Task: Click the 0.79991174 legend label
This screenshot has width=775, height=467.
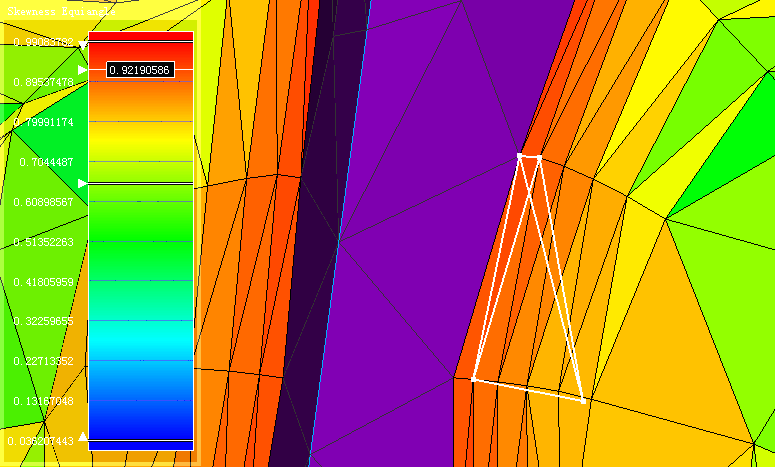Action: point(44,122)
